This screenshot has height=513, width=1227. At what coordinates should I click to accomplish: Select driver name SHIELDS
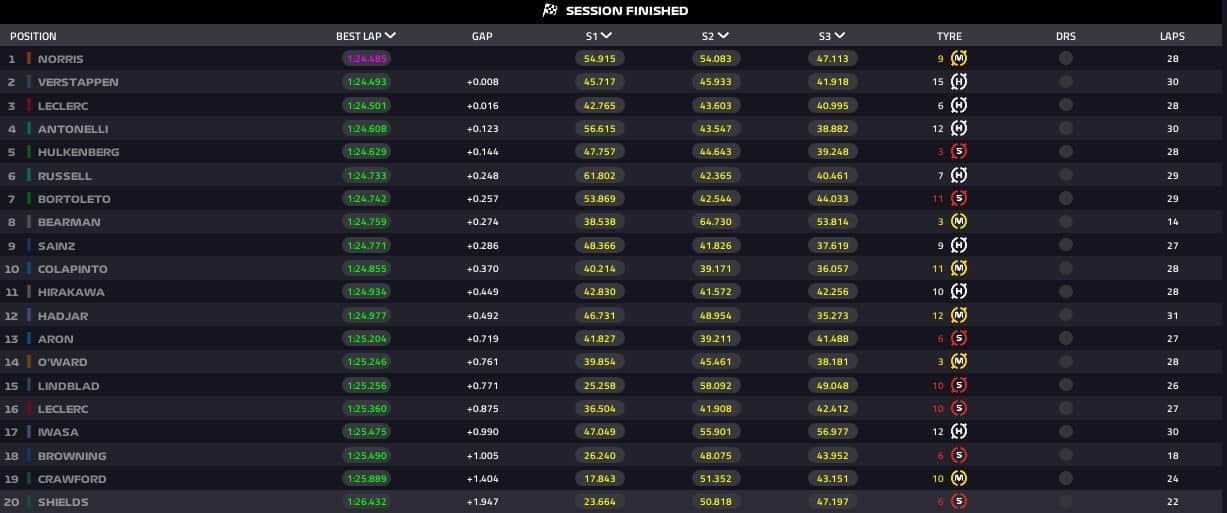(63, 502)
